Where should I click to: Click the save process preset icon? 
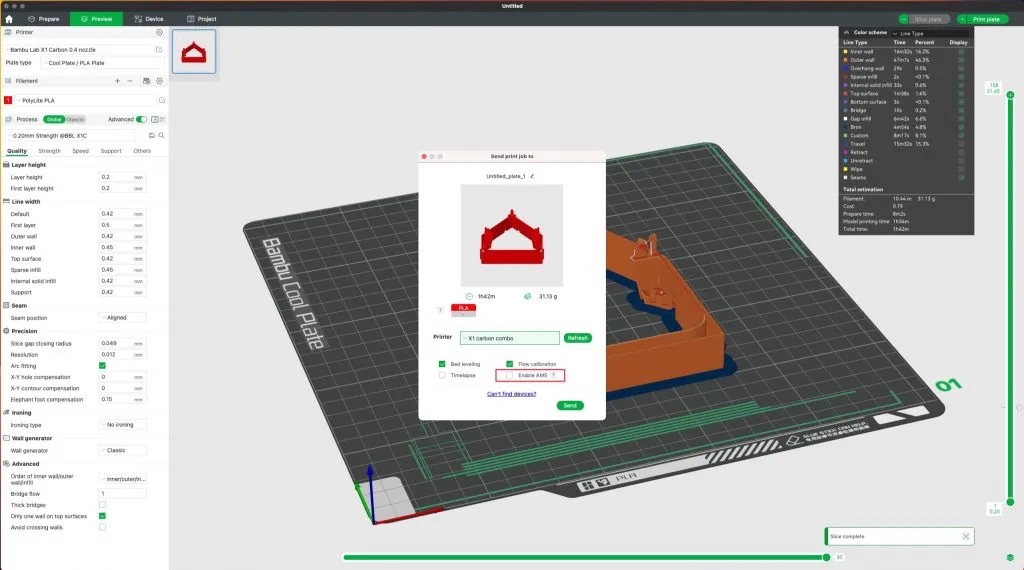click(x=150, y=134)
